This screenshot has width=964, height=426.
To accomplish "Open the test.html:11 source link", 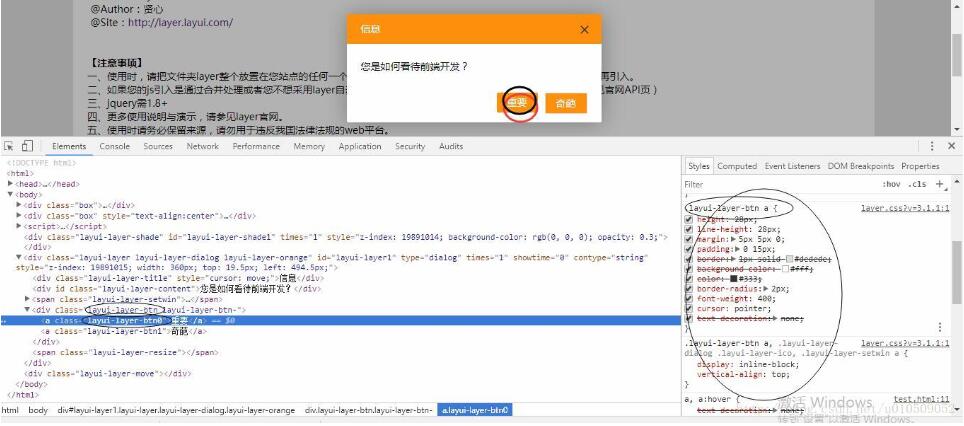I will (922, 399).
